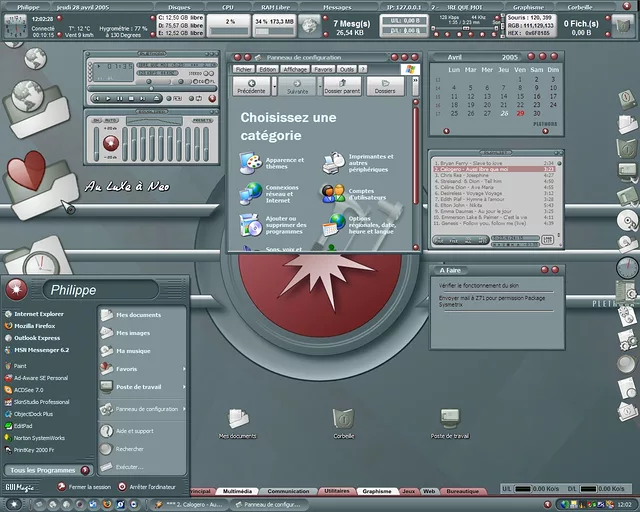Open the Apparence et thèmes category
Viewport: 640px width, 512px height.
pos(250,162)
